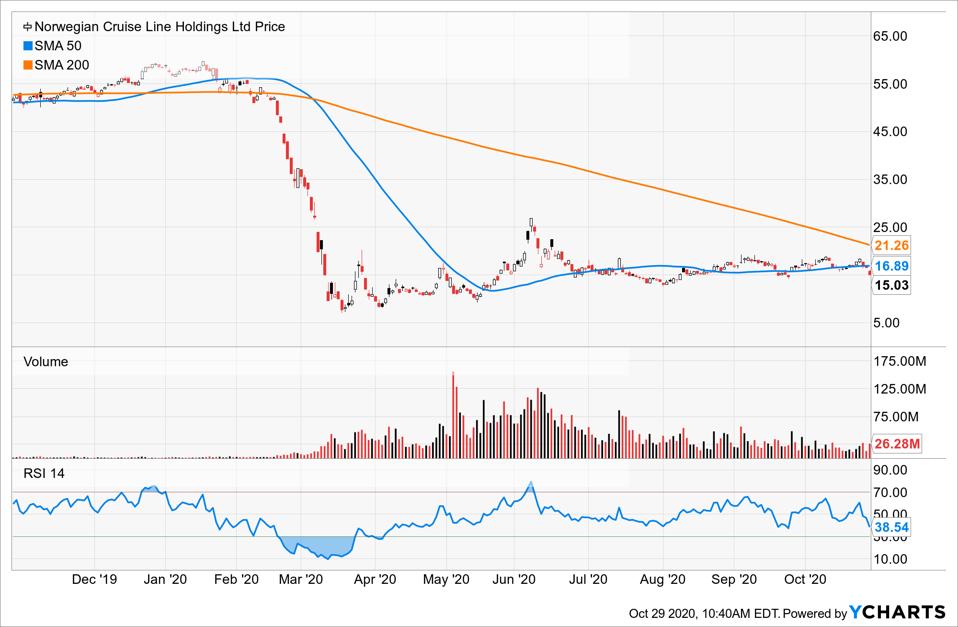Select the SMA 200 legend text

tap(61, 65)
